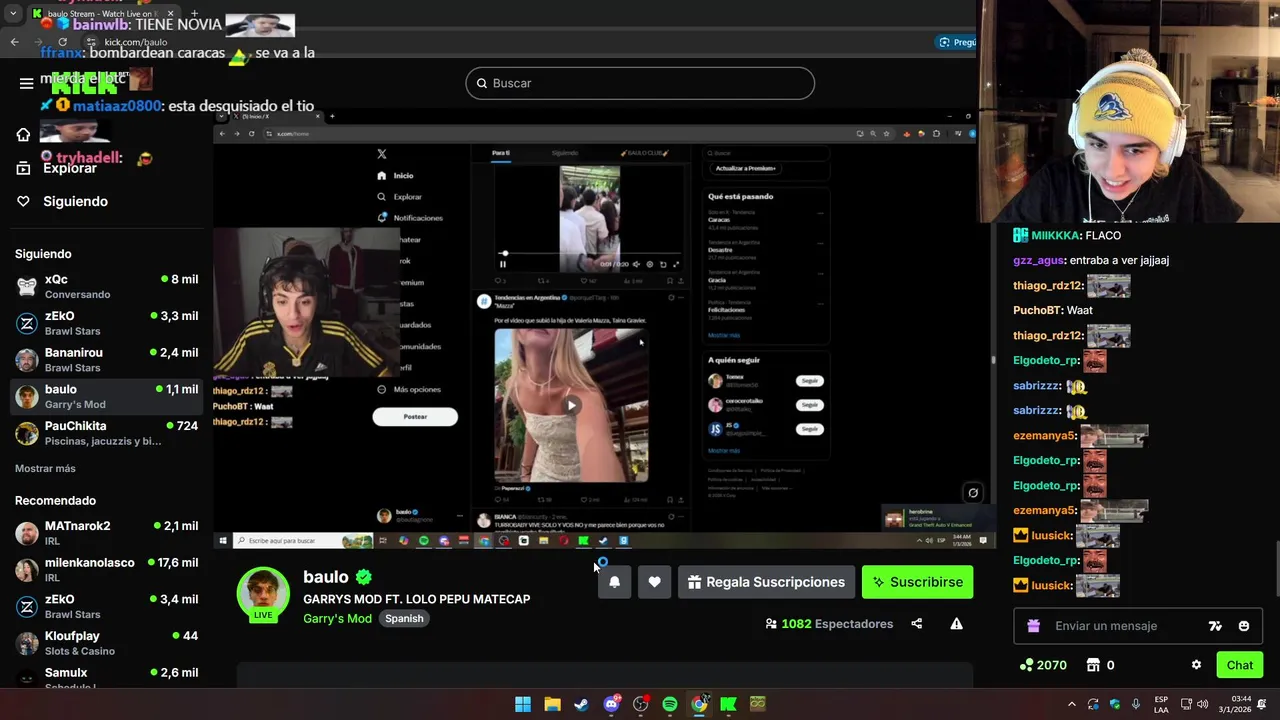Click Regala Suscripciones button
The height and width of the screenshot is (720, 1280).
coord(767,582)
